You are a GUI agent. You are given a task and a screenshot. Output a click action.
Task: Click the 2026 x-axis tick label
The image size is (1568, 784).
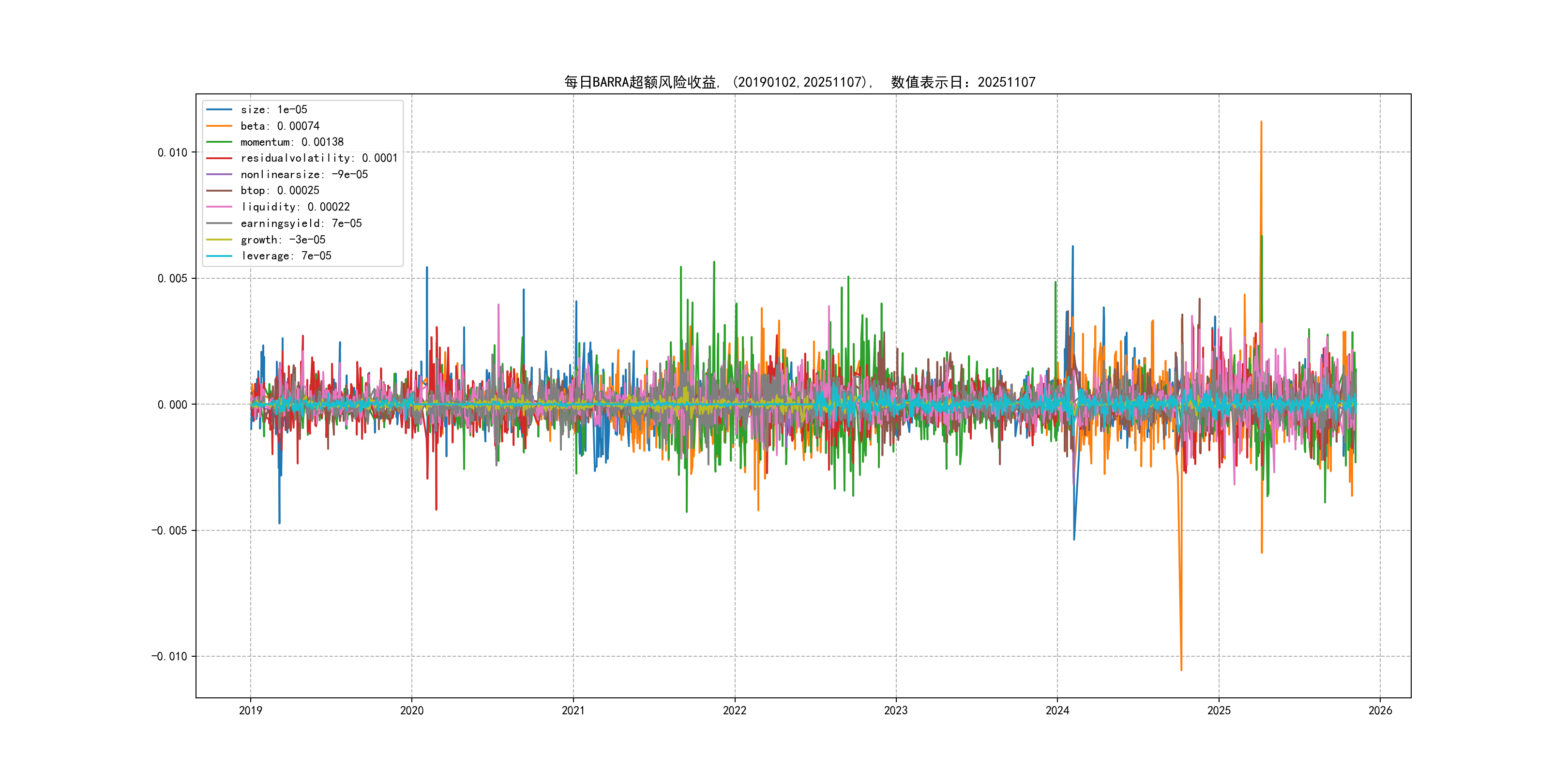tap(1380, 710)
